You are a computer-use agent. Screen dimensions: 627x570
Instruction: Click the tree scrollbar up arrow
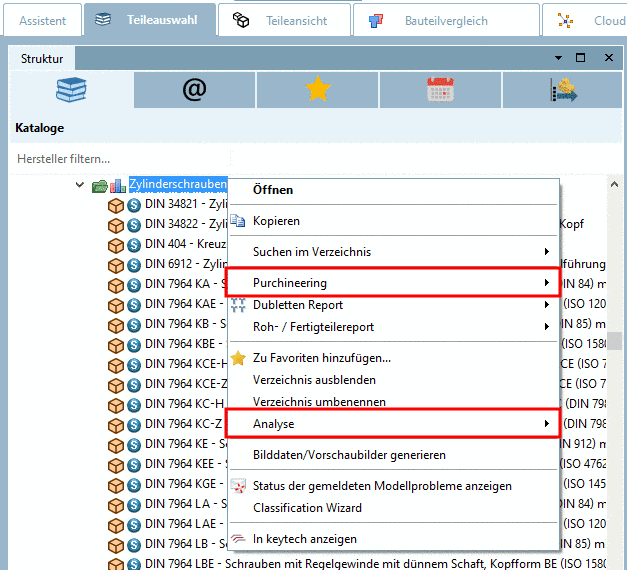coord(614,184)
